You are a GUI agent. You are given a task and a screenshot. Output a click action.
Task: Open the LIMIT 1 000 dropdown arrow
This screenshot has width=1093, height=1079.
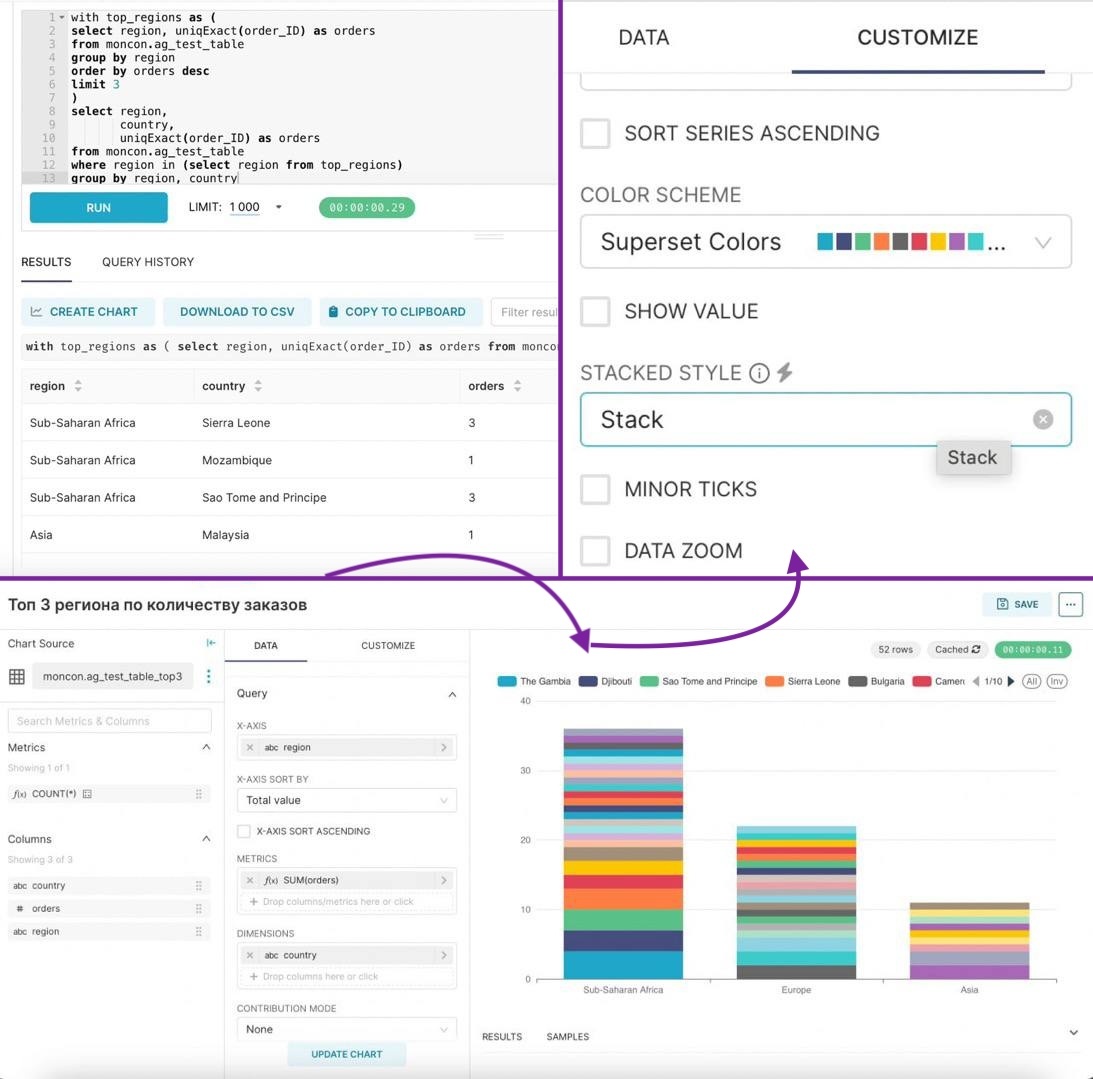(279, 207)
